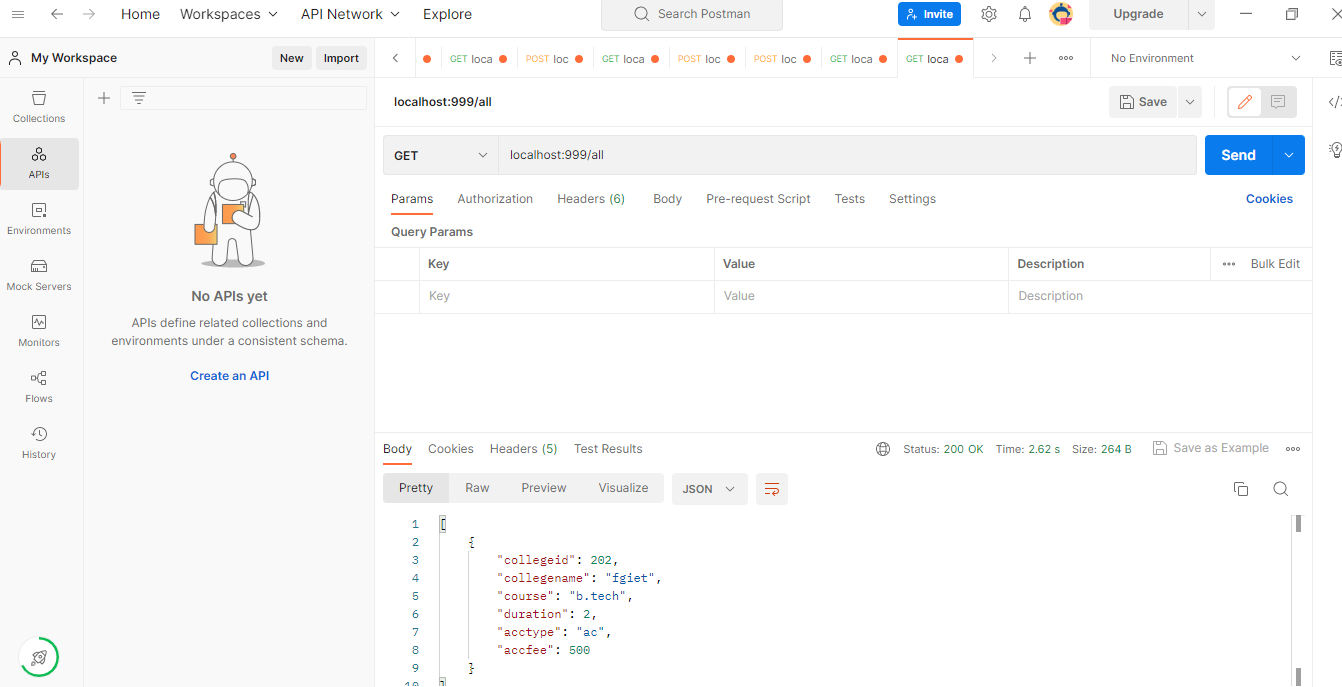
Task: Copy the response body with copy icon
Action: [x=1241, y=489]
